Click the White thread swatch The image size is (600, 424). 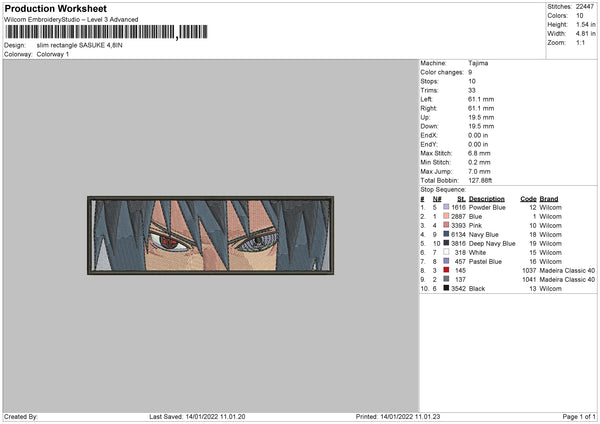coord(446,252)
